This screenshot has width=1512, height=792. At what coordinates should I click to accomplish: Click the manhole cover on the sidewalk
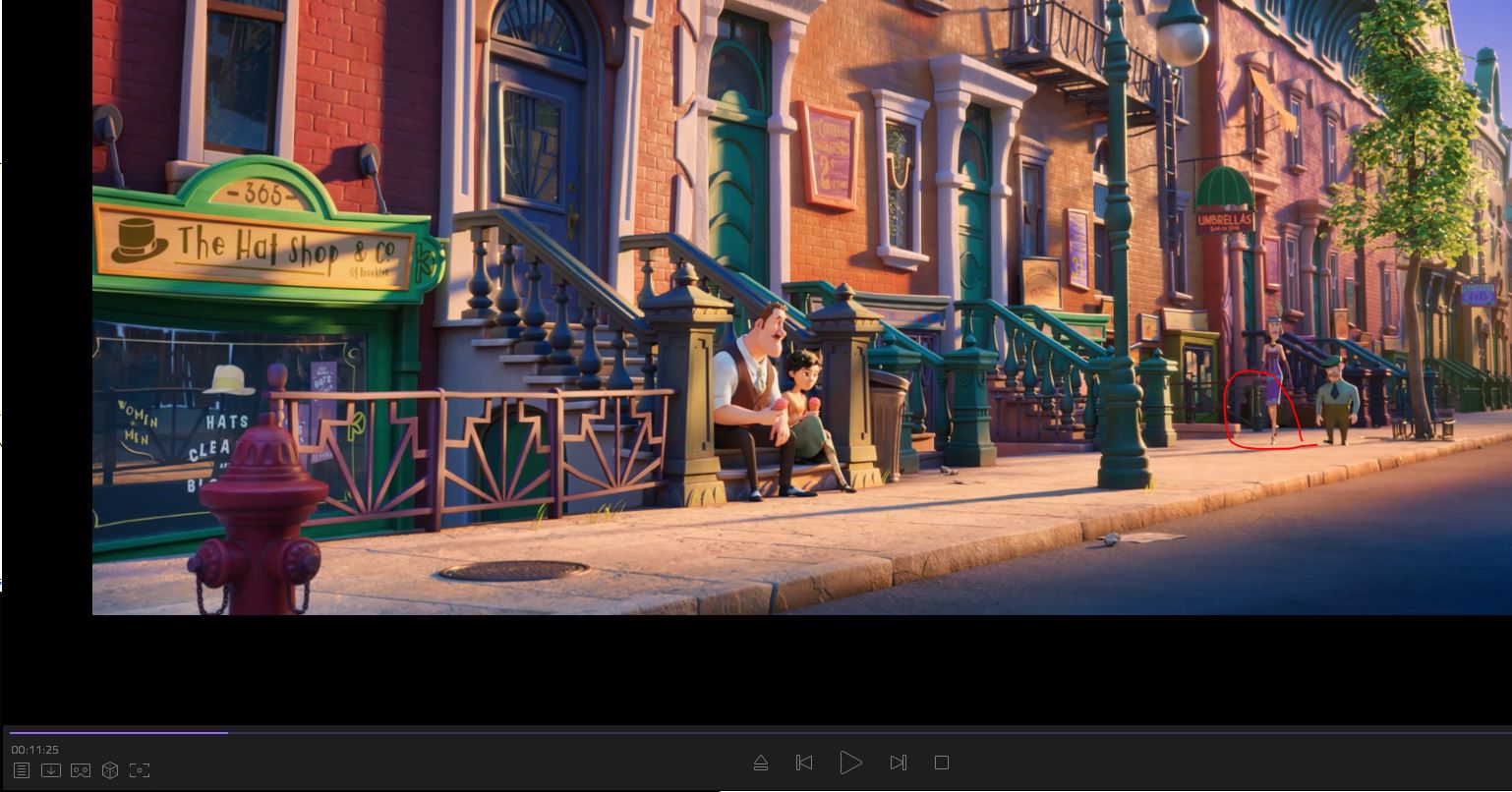point(513,570)
